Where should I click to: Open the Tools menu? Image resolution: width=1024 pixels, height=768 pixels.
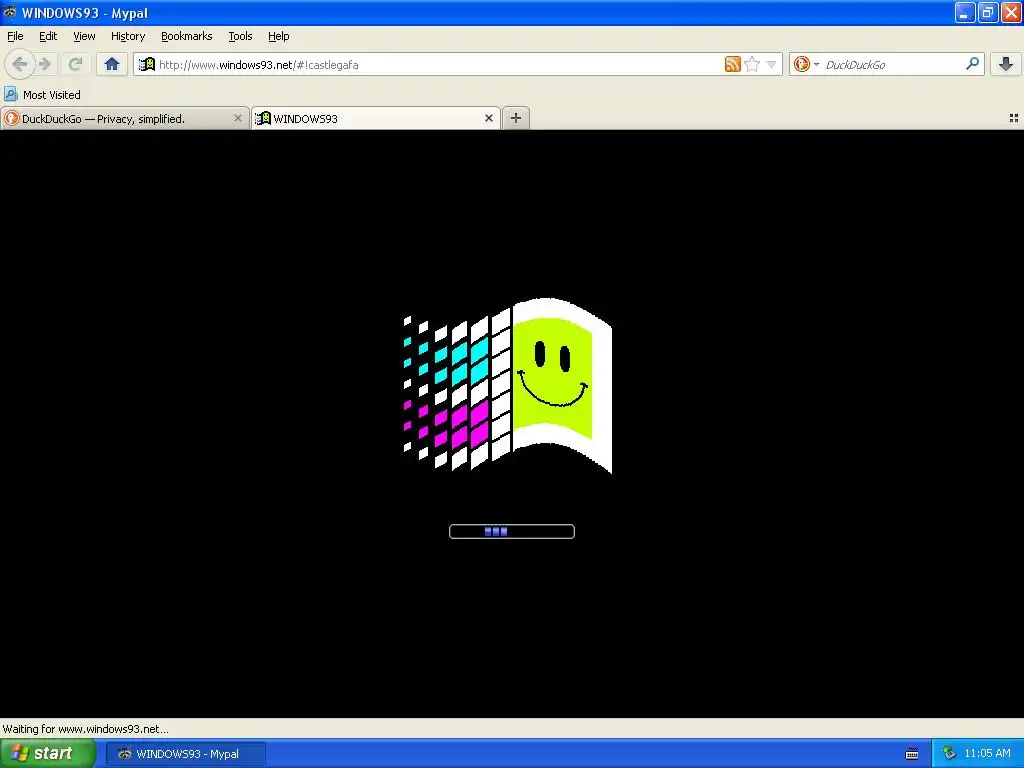[x=240, y=36]
